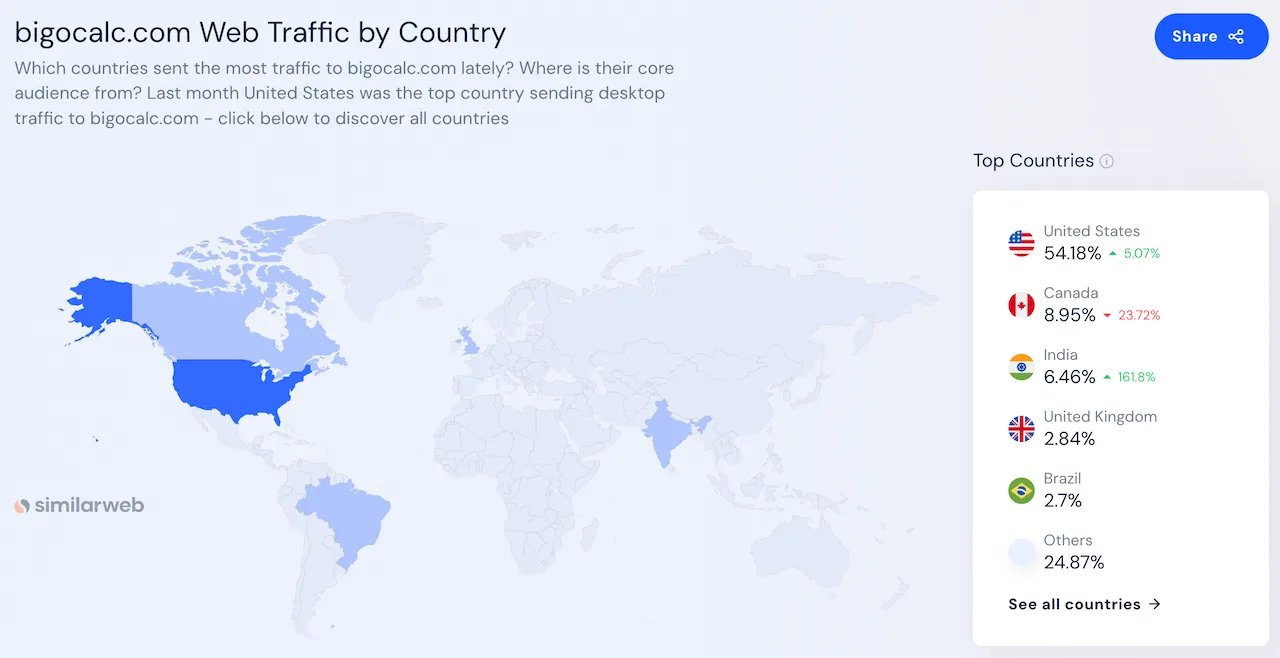Click the Share button
This screenshot has width=1280, height=658.
coord(1210,37)
